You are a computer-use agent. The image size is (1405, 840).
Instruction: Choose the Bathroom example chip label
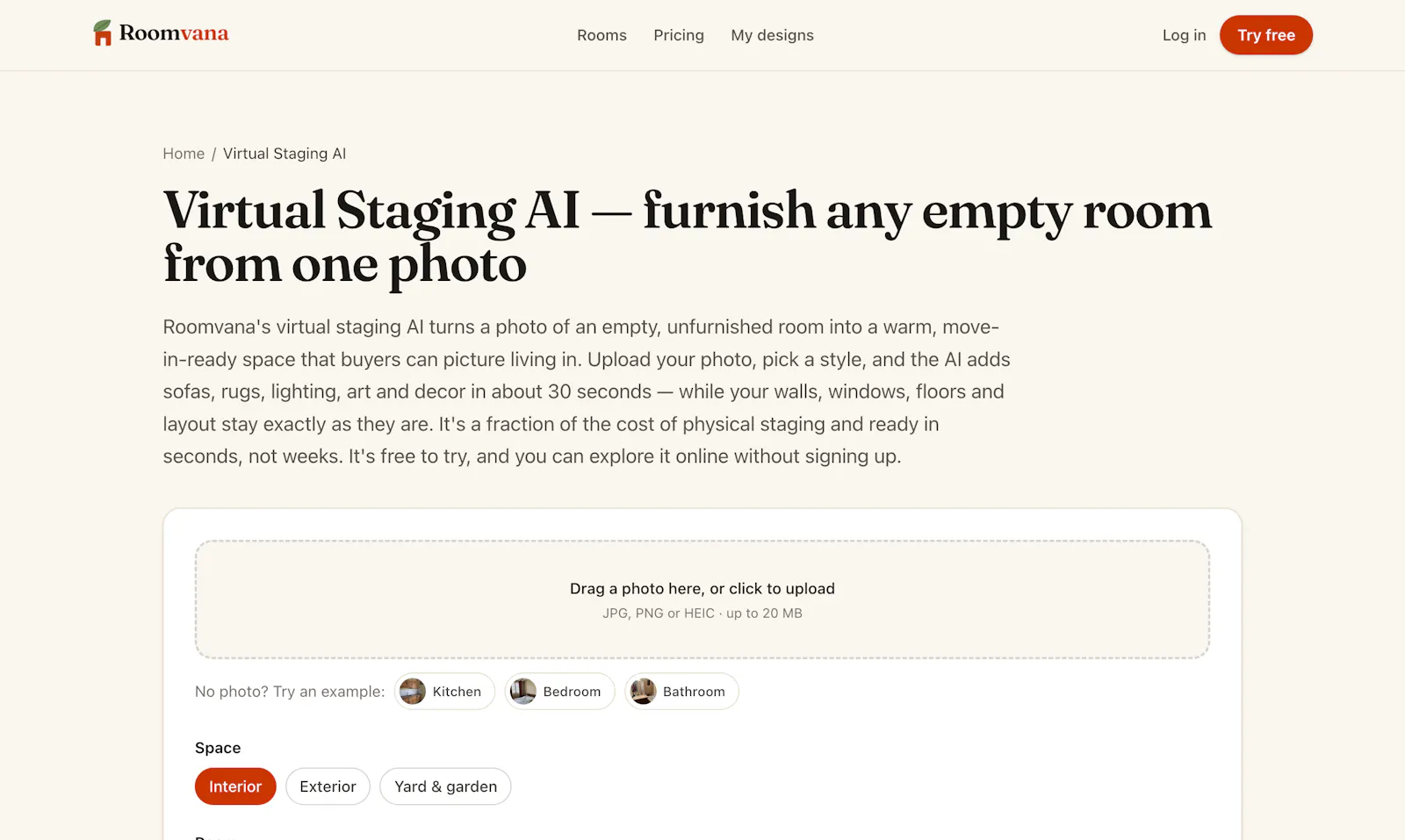coord(694,692)
